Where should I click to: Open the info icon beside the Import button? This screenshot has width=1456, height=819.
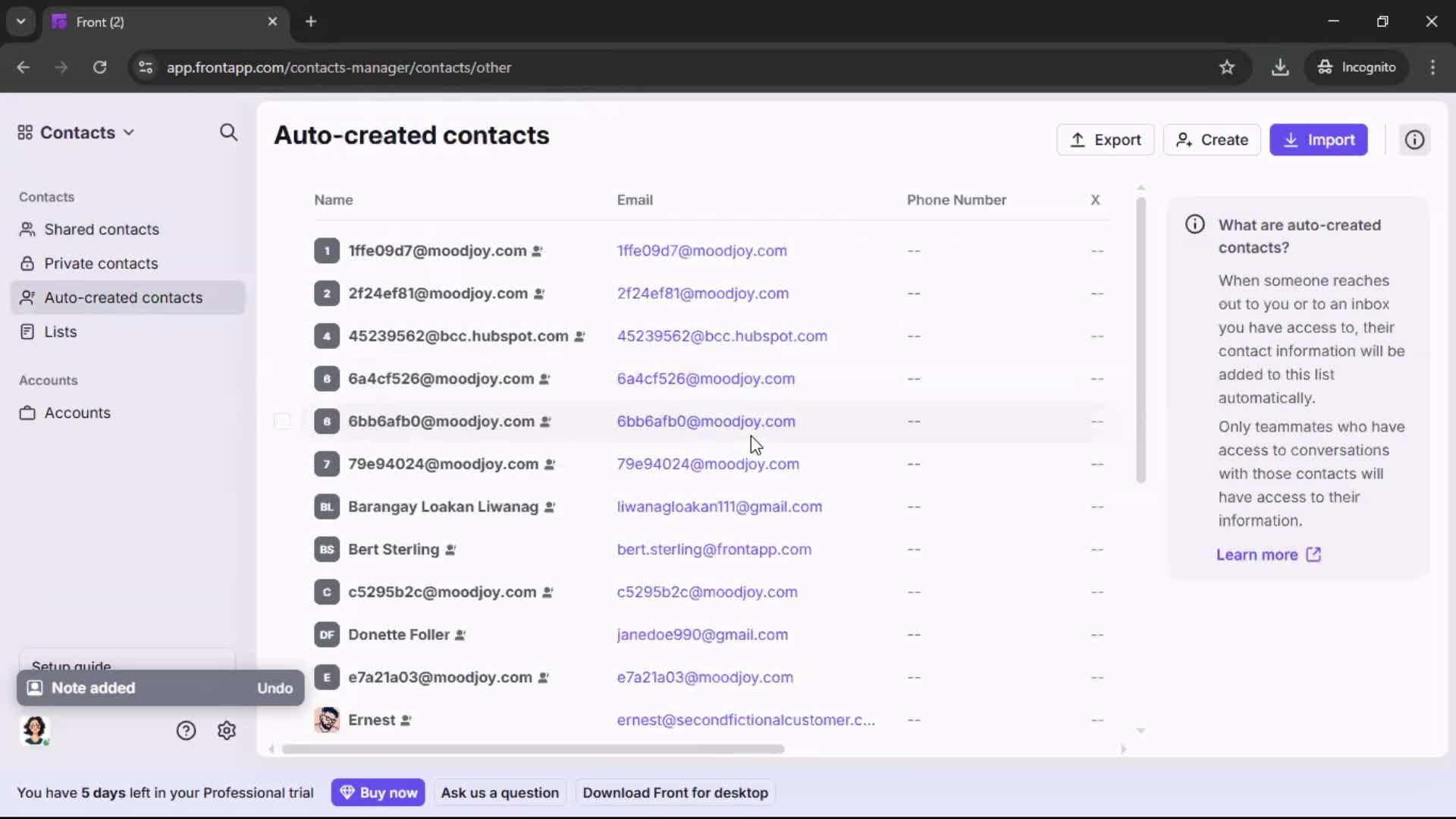(x=1414, y=140)
